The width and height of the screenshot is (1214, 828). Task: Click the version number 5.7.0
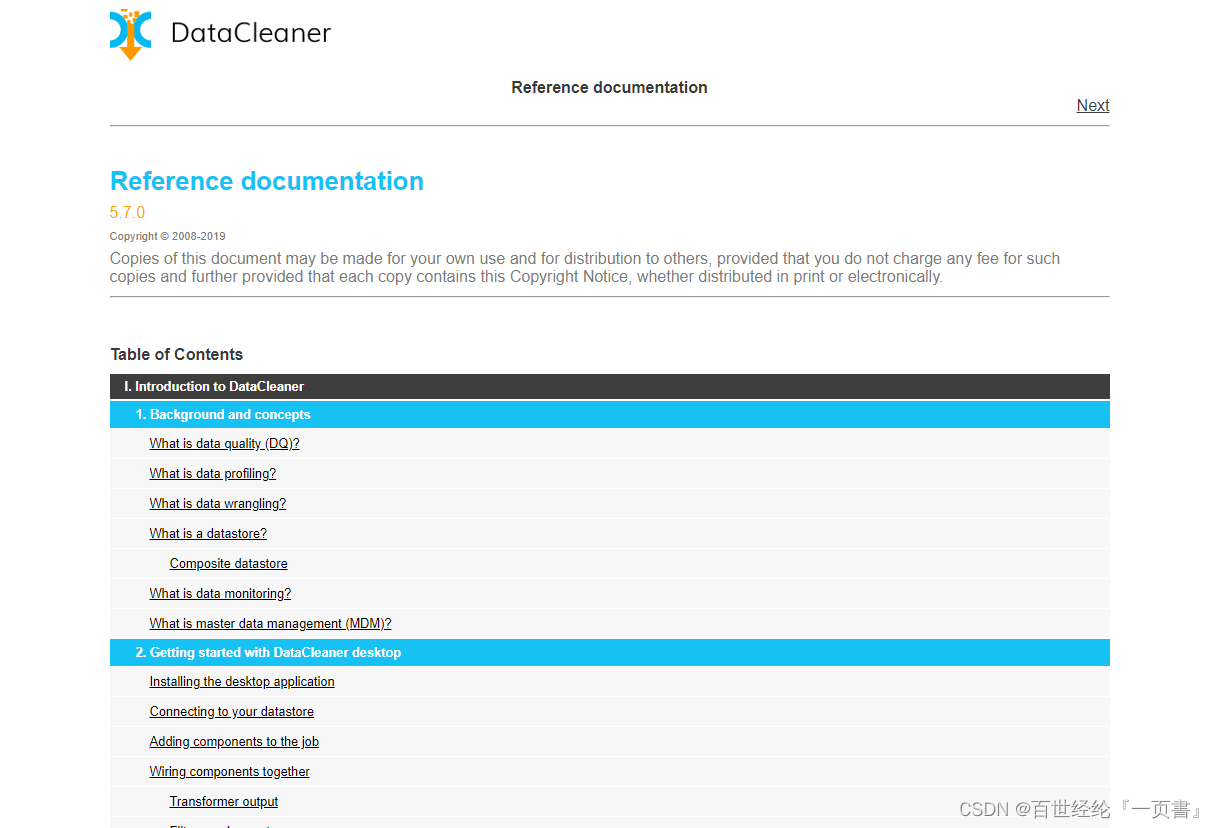127,212
